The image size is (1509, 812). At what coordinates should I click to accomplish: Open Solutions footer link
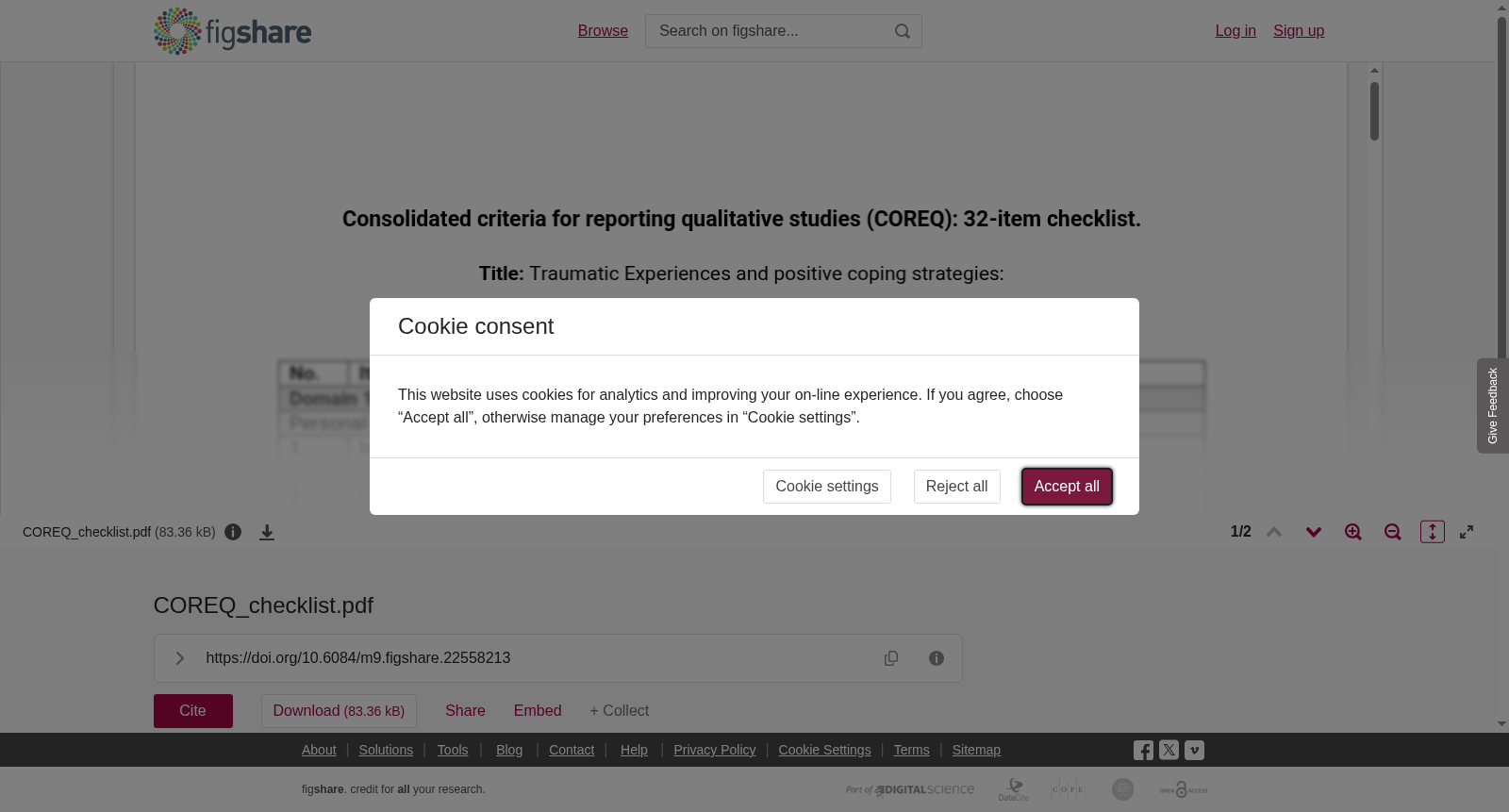(x=386, y=750)
